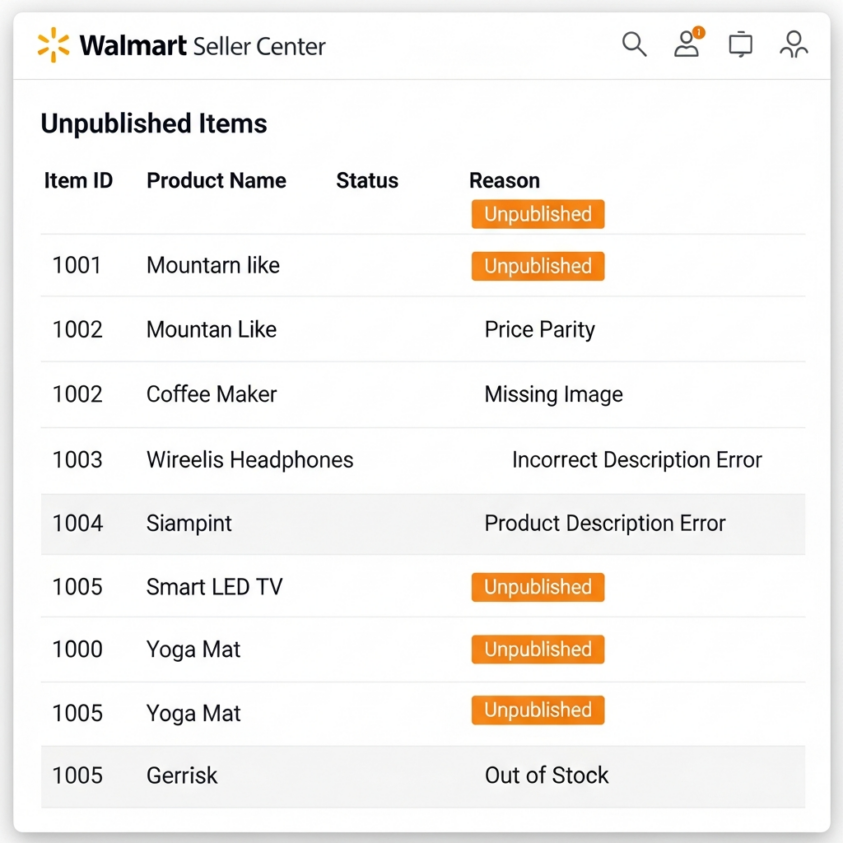843x843 pixels.
Task: Open the user account profile icon
Action: coord(794,44)
